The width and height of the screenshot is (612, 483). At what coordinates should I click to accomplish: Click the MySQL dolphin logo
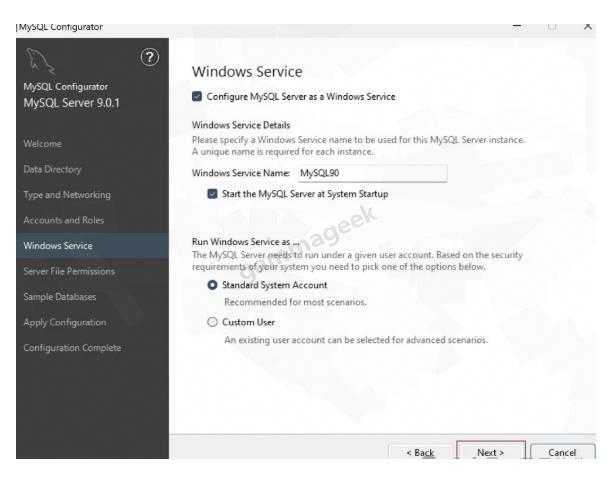40,61
